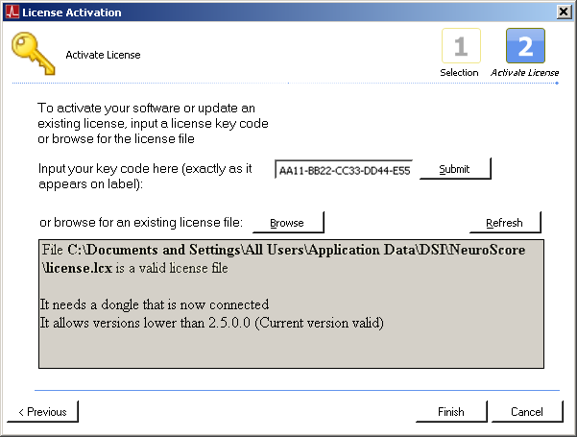Click the Activate License step label
The image size is (579, 439).
(525, 73)
